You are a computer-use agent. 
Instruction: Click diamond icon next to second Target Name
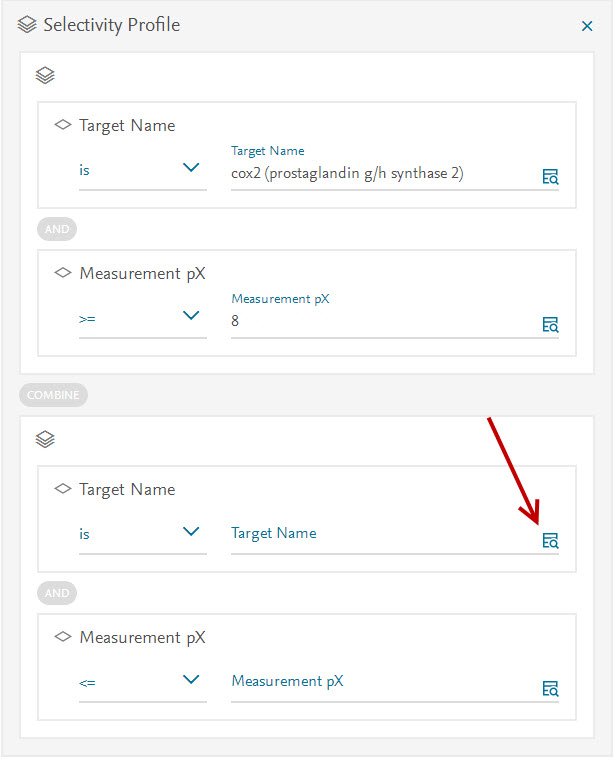click(63, 489)
